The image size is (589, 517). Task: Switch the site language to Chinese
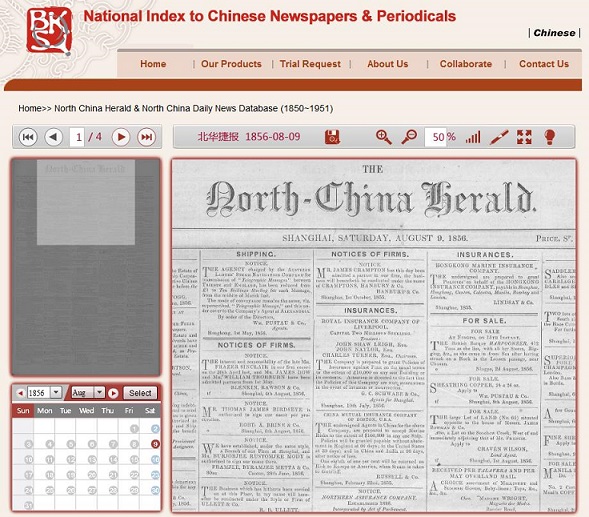click(554, 33)
